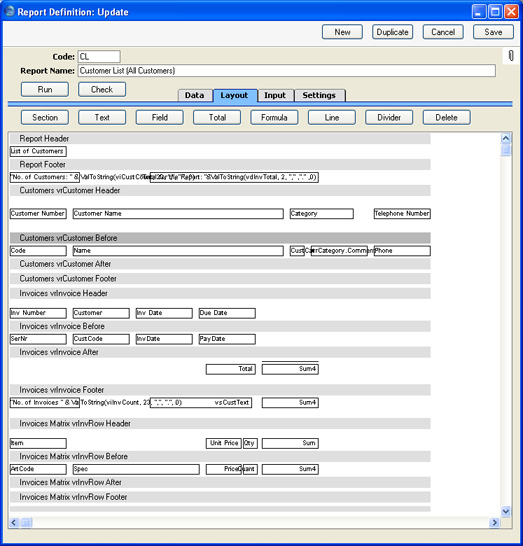Select the 'Inv Number' label box
The width and height of the screenshot is (523, 546).
(x=38, y=313)
